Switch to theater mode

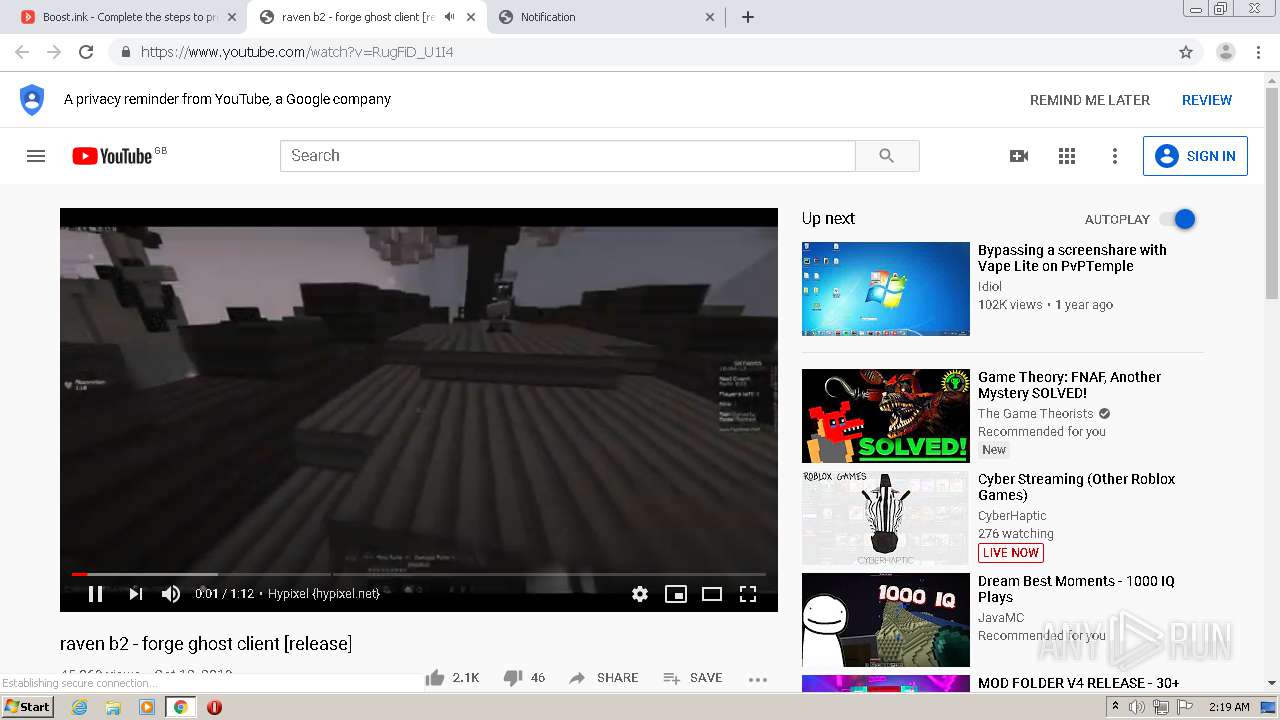coord(712,594)
